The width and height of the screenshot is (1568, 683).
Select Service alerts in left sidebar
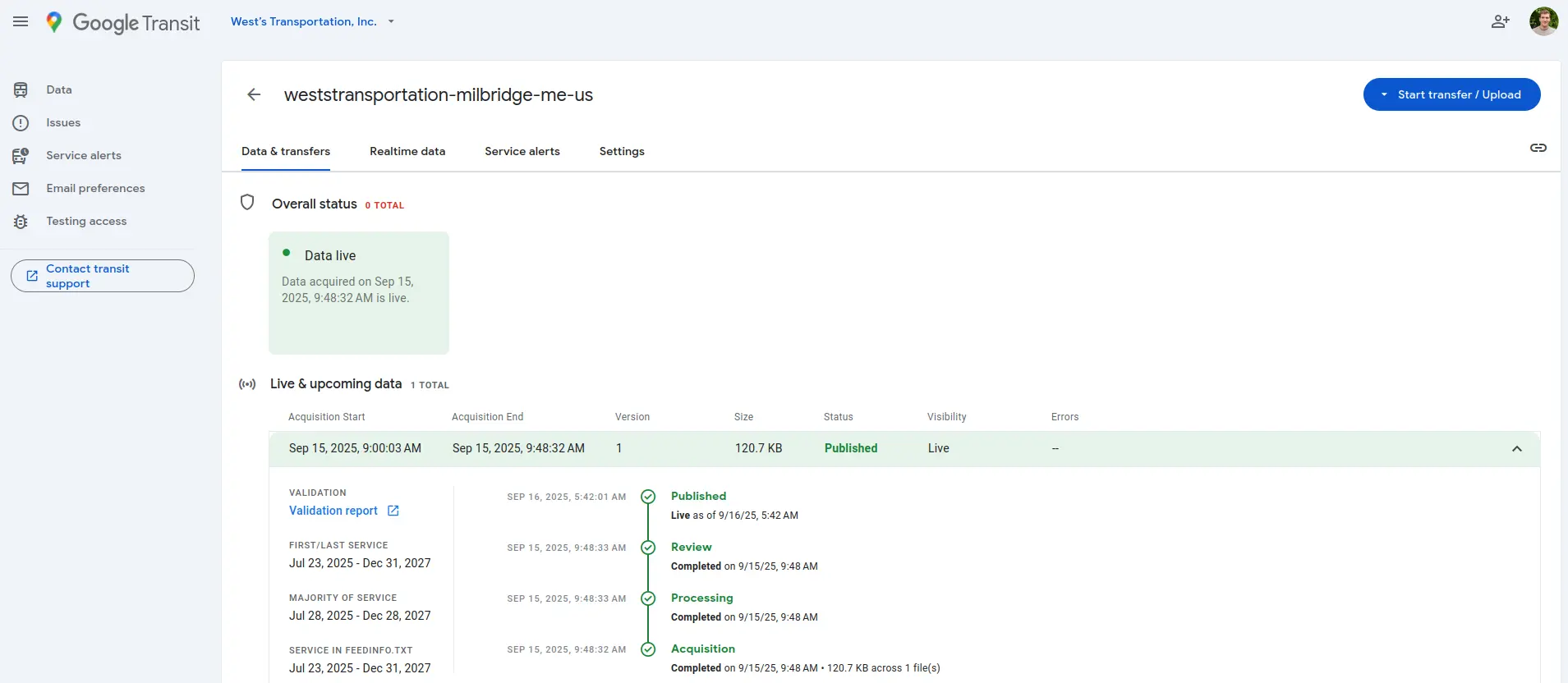pyautogui.click(x=83, y=155)
